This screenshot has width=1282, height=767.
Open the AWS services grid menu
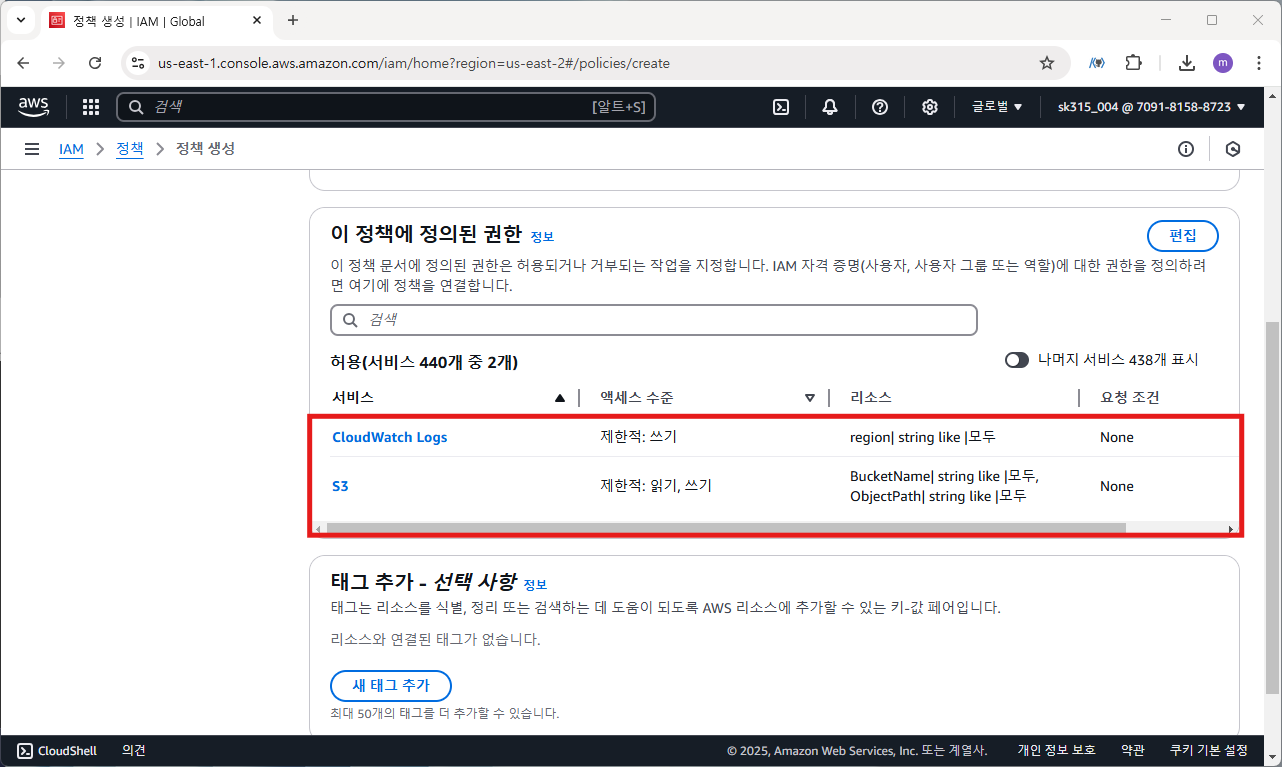point(91,107)
